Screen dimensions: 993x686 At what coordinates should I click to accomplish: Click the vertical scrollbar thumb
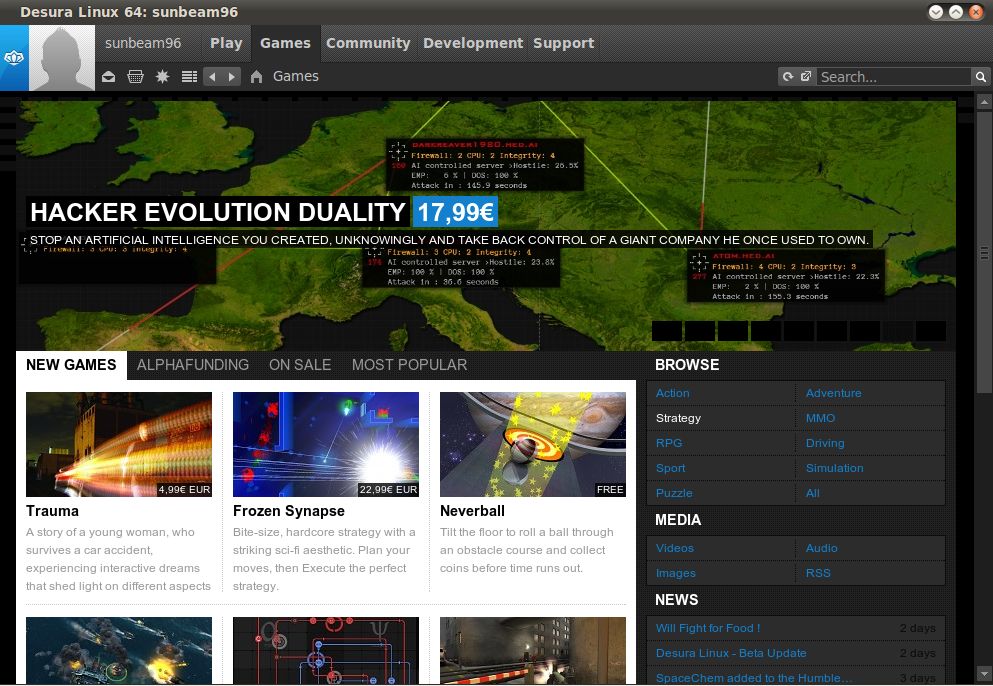point(984,253)
